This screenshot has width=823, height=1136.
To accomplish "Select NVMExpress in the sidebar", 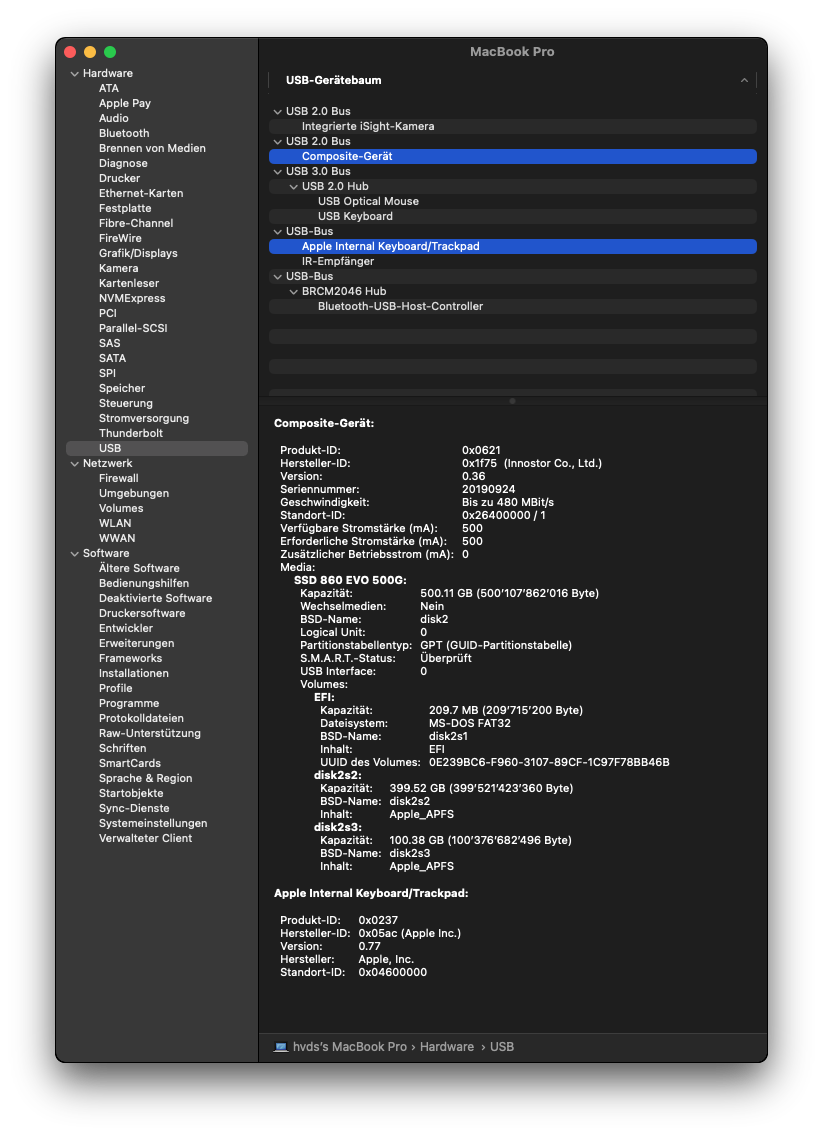I will click(132, 298).
